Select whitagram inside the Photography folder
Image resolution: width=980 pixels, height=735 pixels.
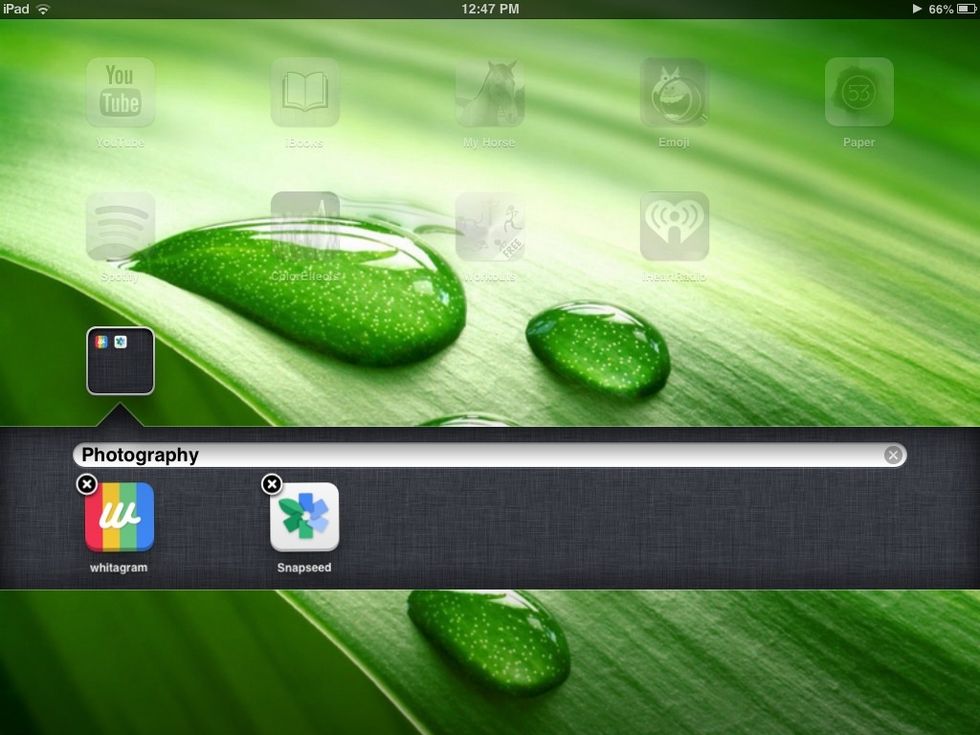pyautogui.click(x=119, y=518)
